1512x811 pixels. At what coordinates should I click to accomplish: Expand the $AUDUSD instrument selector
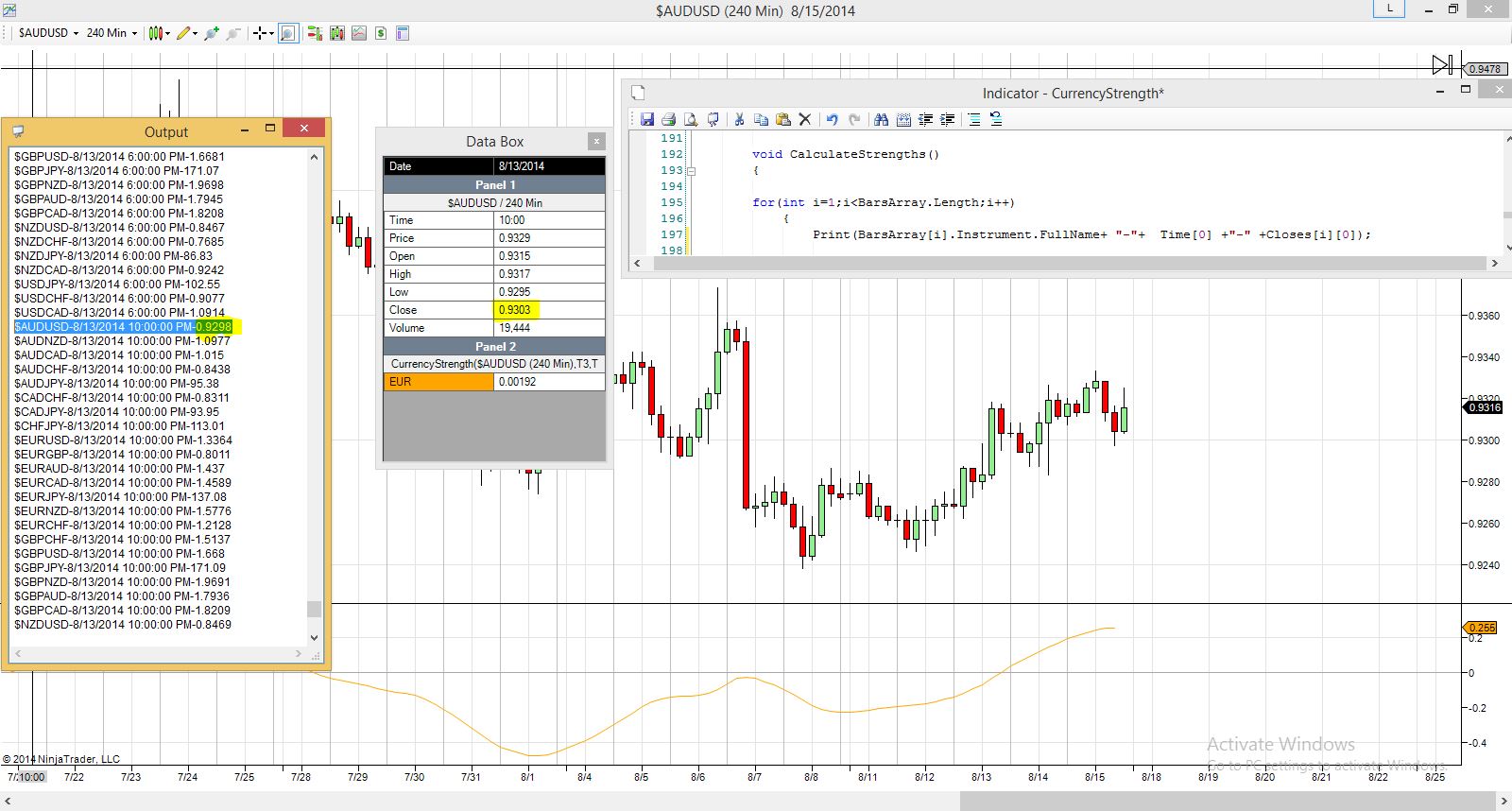point(48,33)
